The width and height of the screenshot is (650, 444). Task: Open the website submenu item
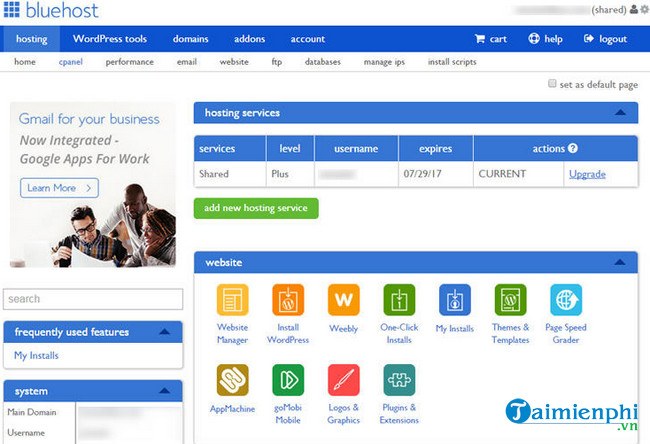coord(234,62)
